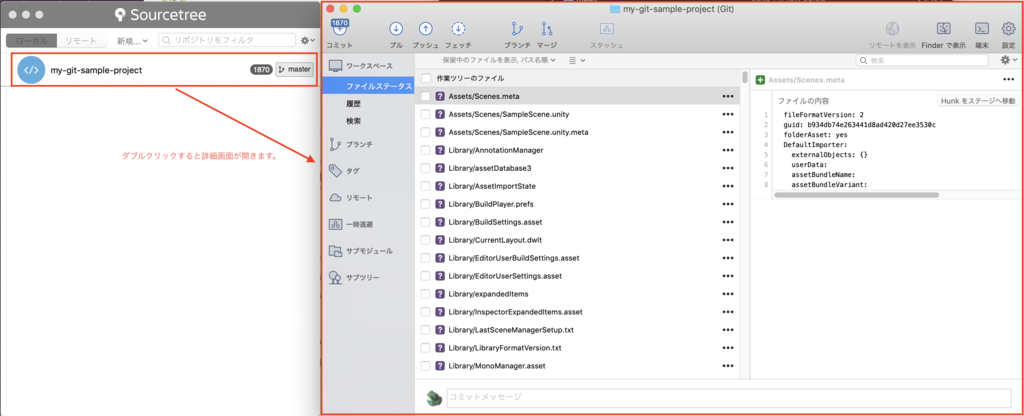Click the master branch badge in Sourcetree window

[x=295, y=69]
